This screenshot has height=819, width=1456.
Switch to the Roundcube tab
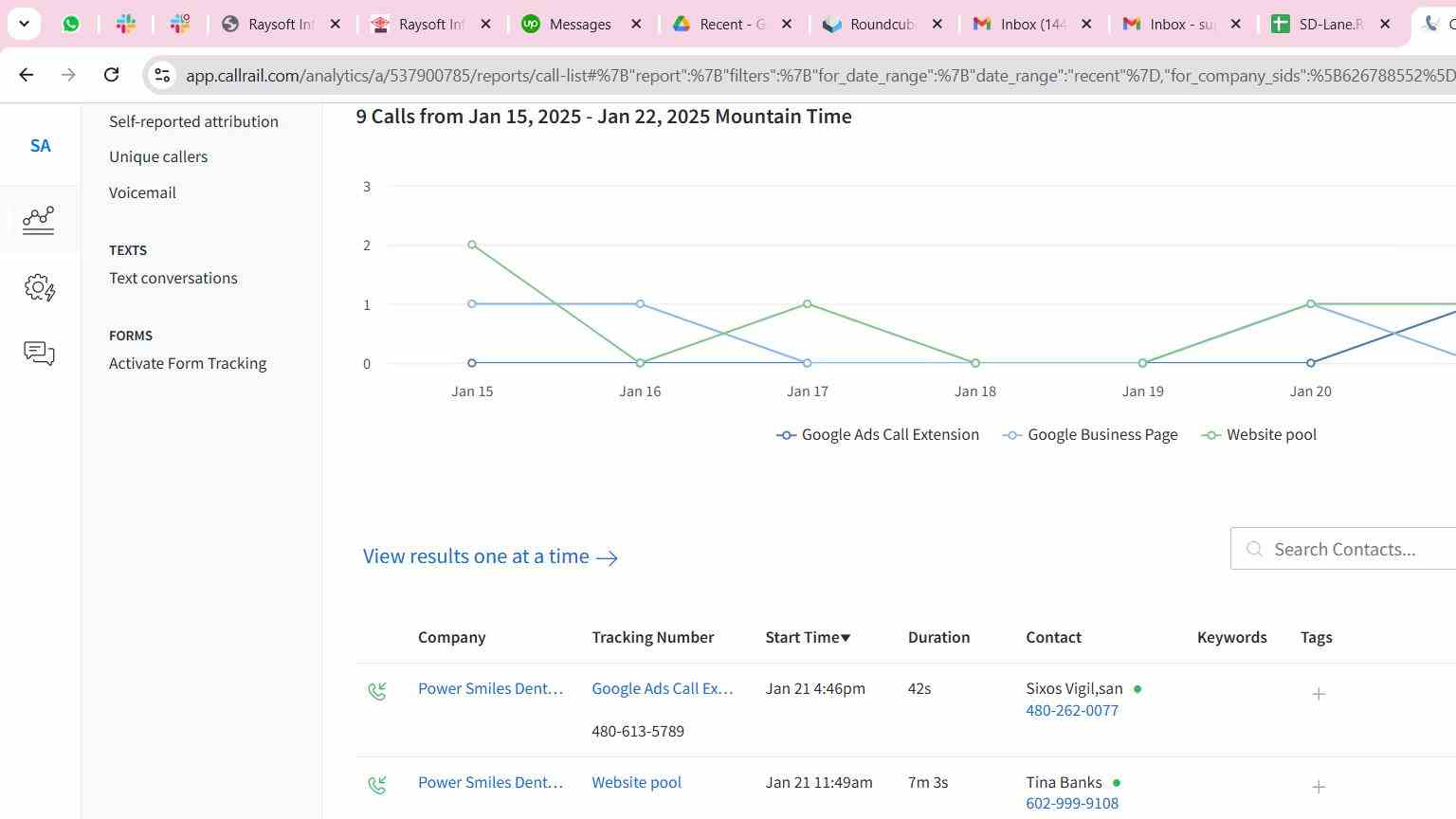pyautogui.click(x=883, y=24)
